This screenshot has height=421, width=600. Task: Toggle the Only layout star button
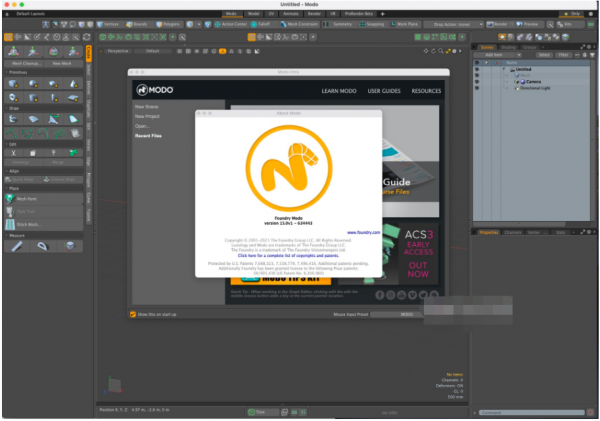tap(572, 14)
